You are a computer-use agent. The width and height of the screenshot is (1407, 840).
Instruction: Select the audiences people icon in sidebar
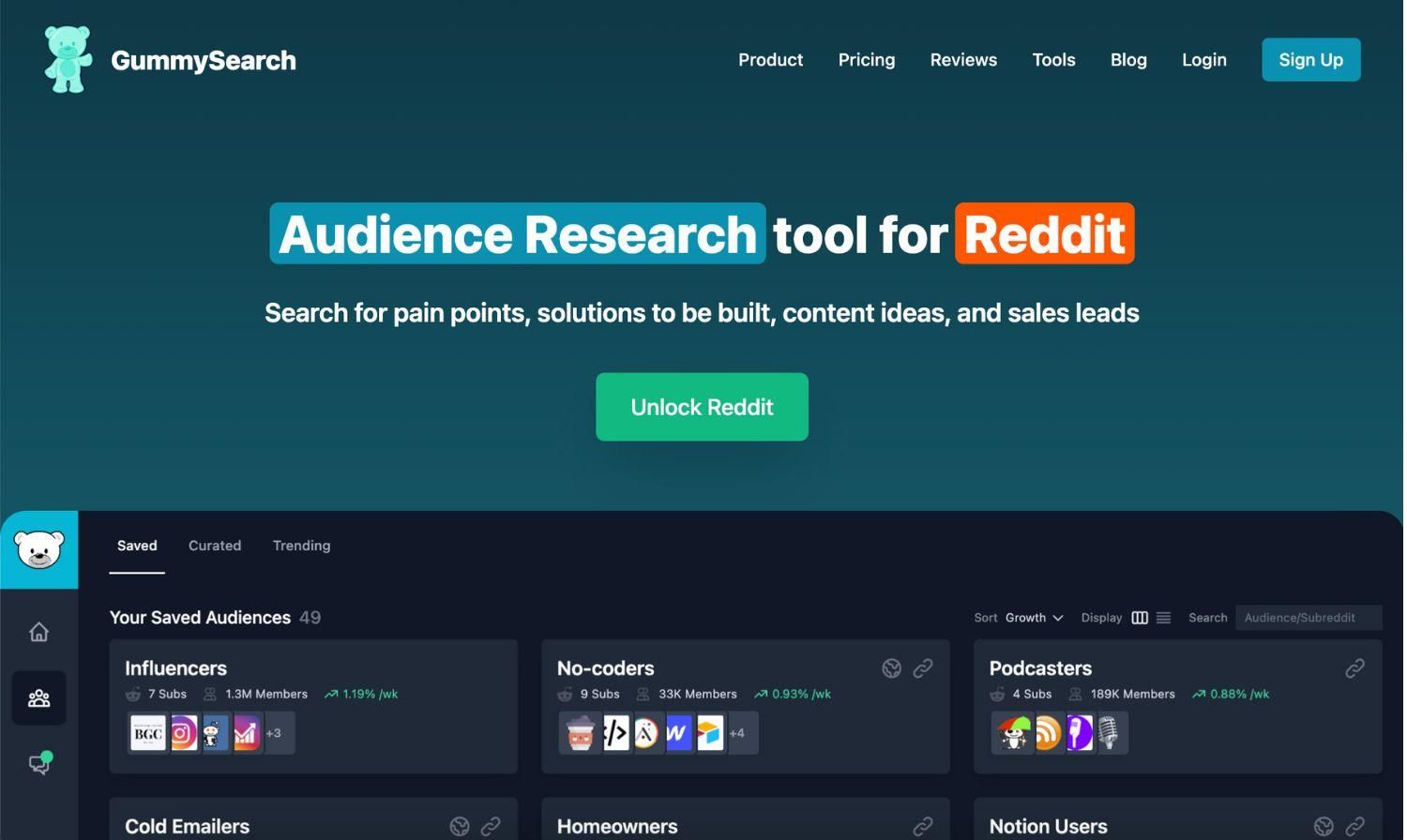click(38, 698)
